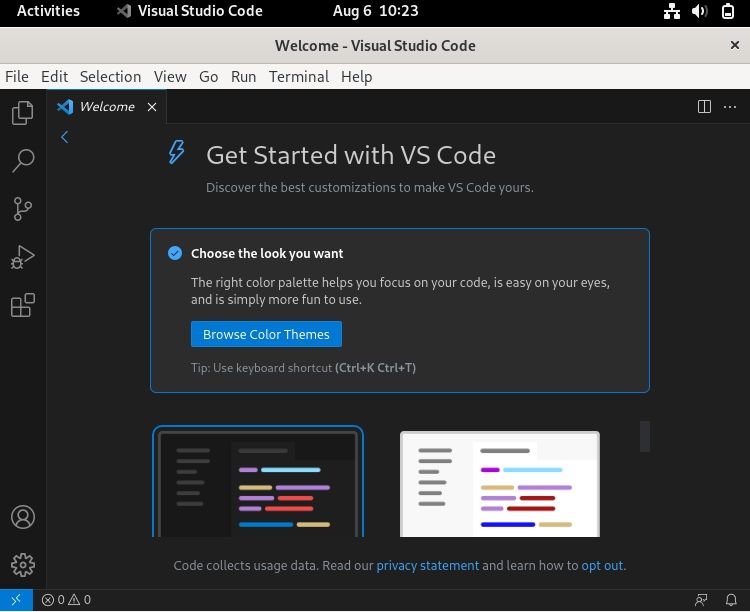Open the Source Control view
The width and height of the screenshot is (750, 612).
coord(22,208)
